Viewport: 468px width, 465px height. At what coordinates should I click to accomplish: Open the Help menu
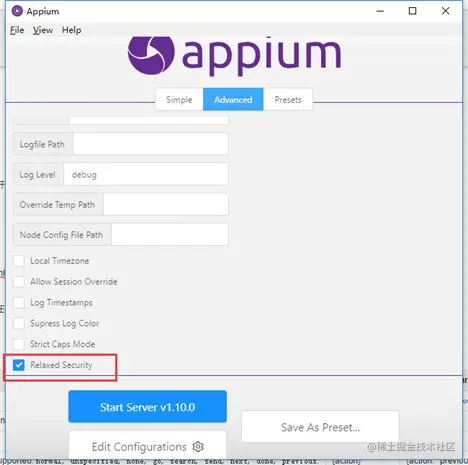[x=71, y=30]
